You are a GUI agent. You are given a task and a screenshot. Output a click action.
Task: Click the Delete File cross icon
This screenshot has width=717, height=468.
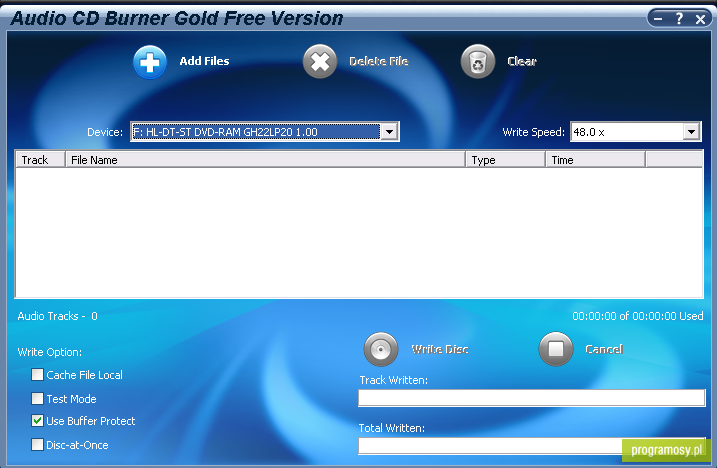pos(320,61)
